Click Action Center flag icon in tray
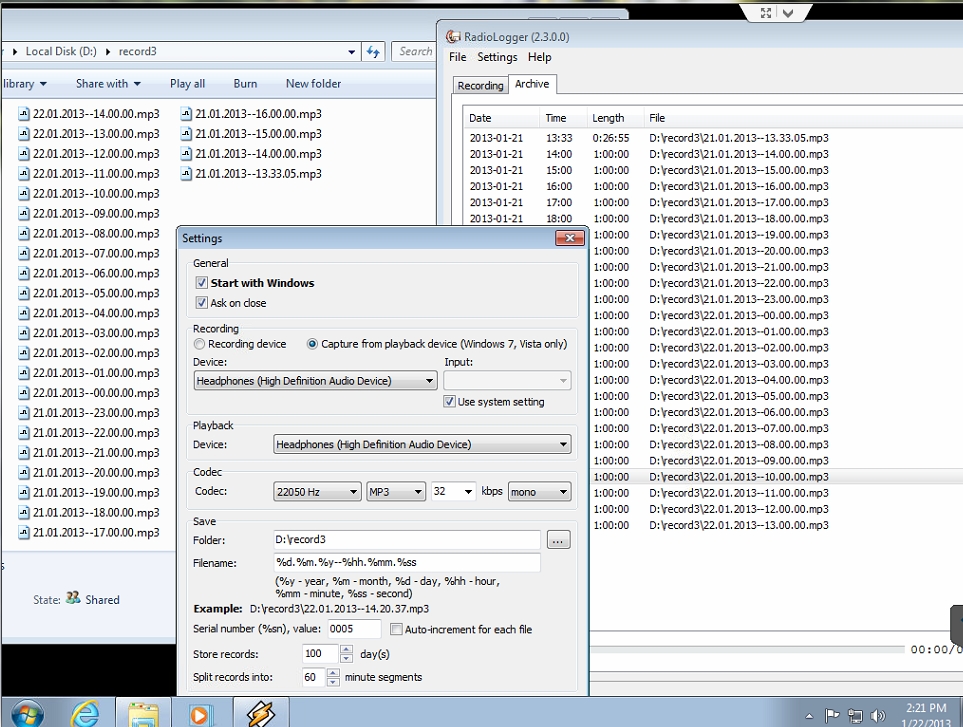963x727 pixels. pos(832,715)
